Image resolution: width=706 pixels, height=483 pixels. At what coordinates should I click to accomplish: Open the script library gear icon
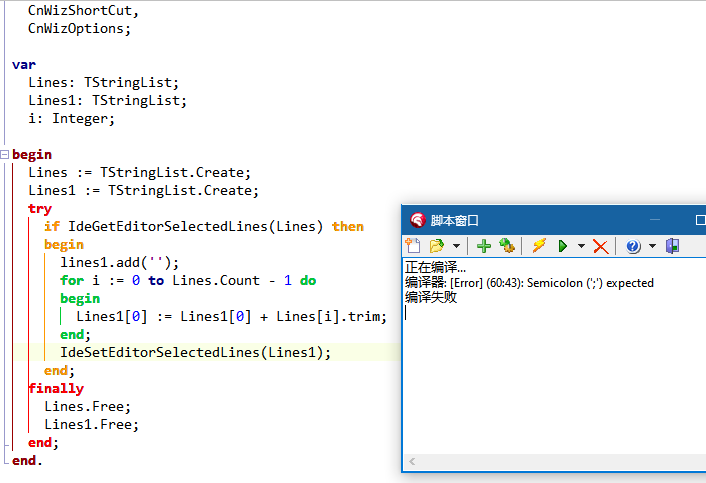pos(506,246)
